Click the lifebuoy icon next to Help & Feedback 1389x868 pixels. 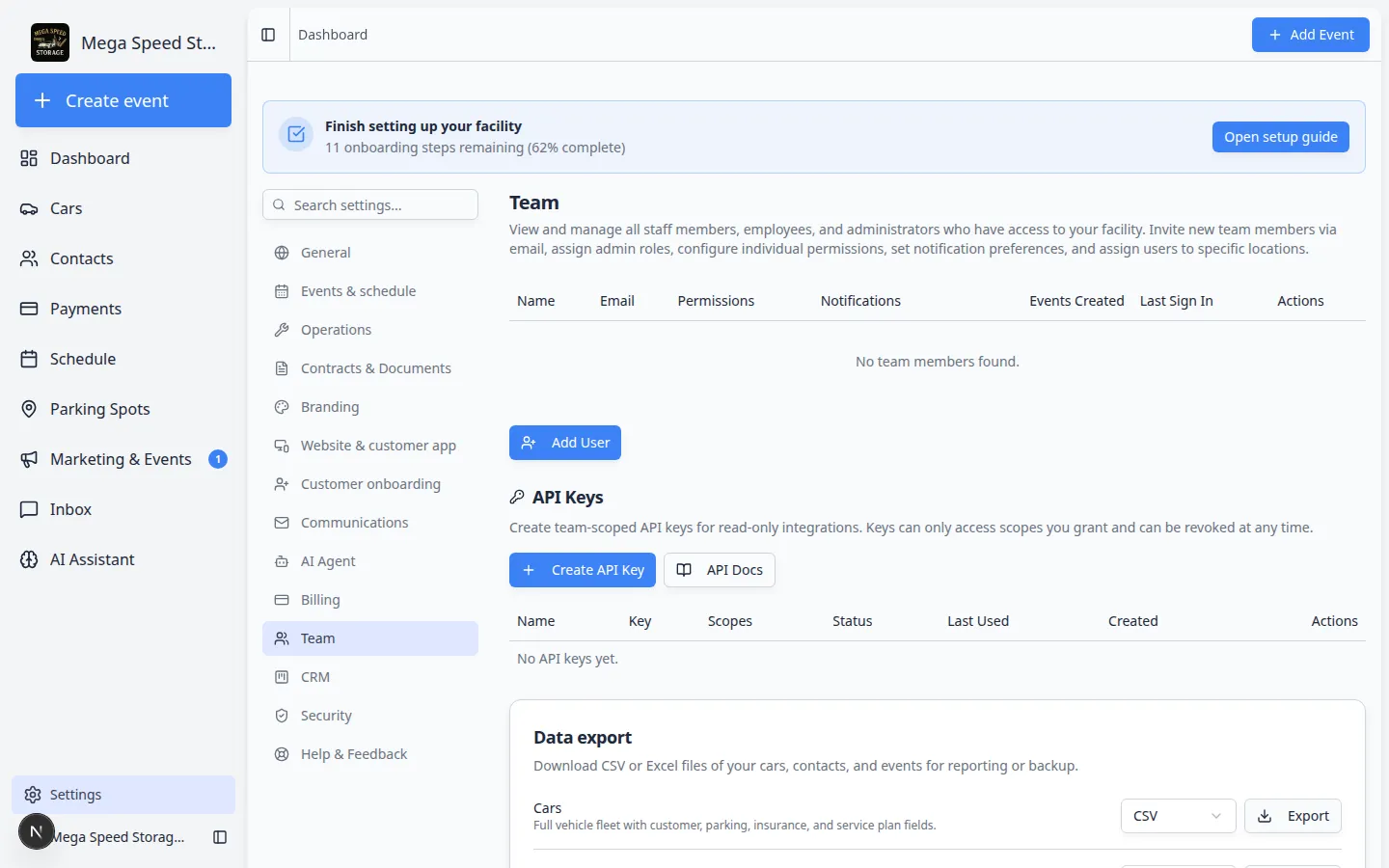coord(282,754)
